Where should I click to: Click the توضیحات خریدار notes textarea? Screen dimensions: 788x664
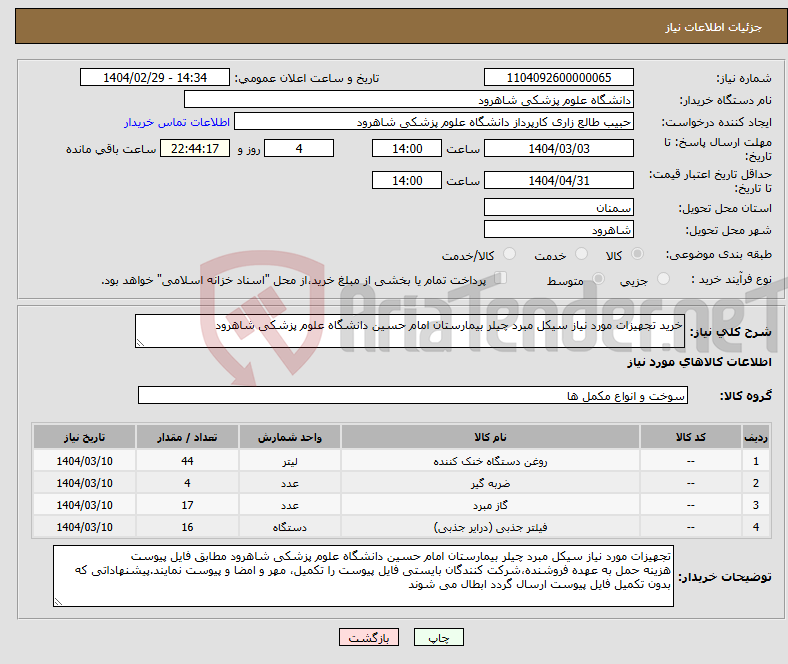363,576
